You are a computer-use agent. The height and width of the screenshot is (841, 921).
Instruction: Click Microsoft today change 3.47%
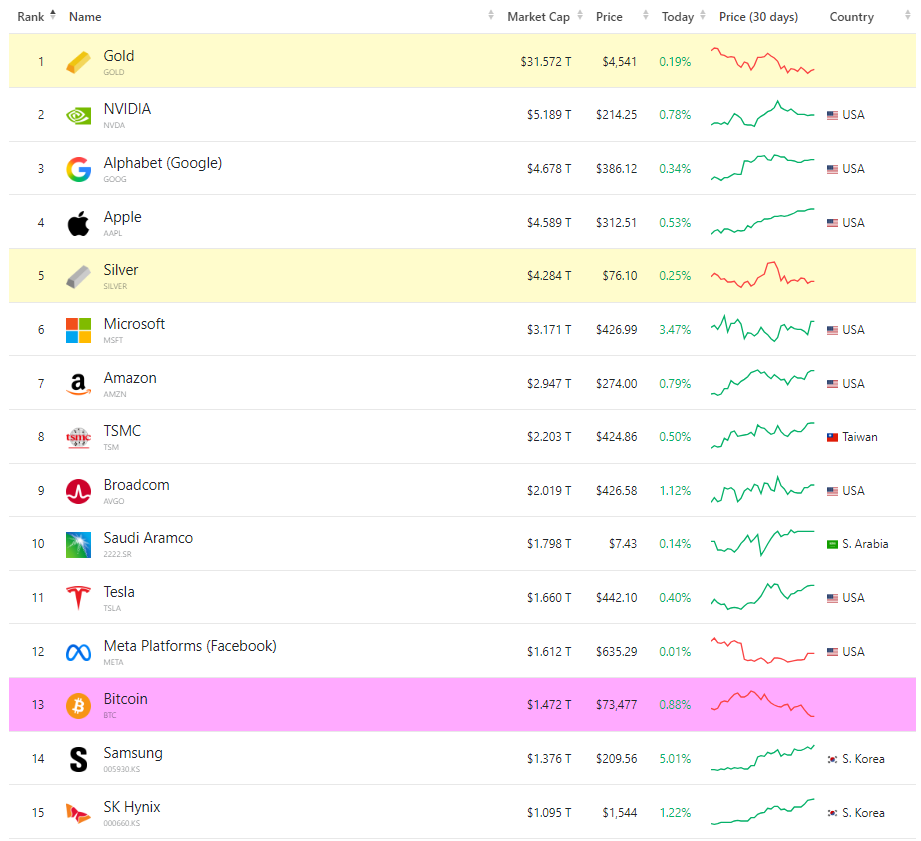[x=675, y=330]
